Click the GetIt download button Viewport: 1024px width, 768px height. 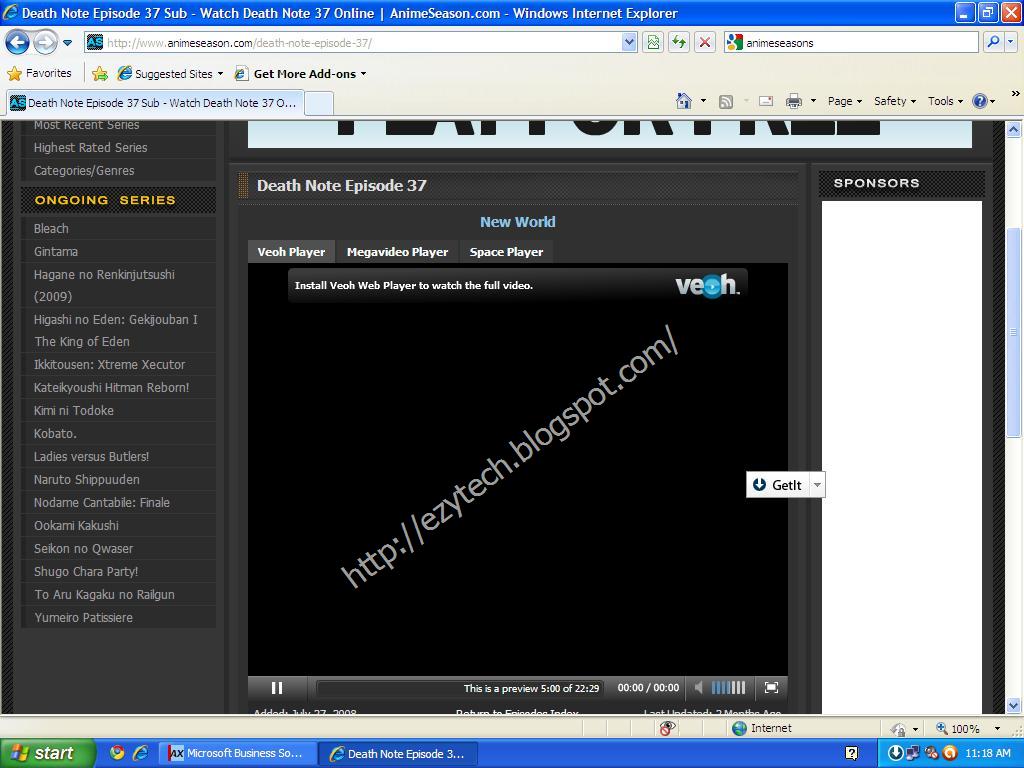[777, 485]
